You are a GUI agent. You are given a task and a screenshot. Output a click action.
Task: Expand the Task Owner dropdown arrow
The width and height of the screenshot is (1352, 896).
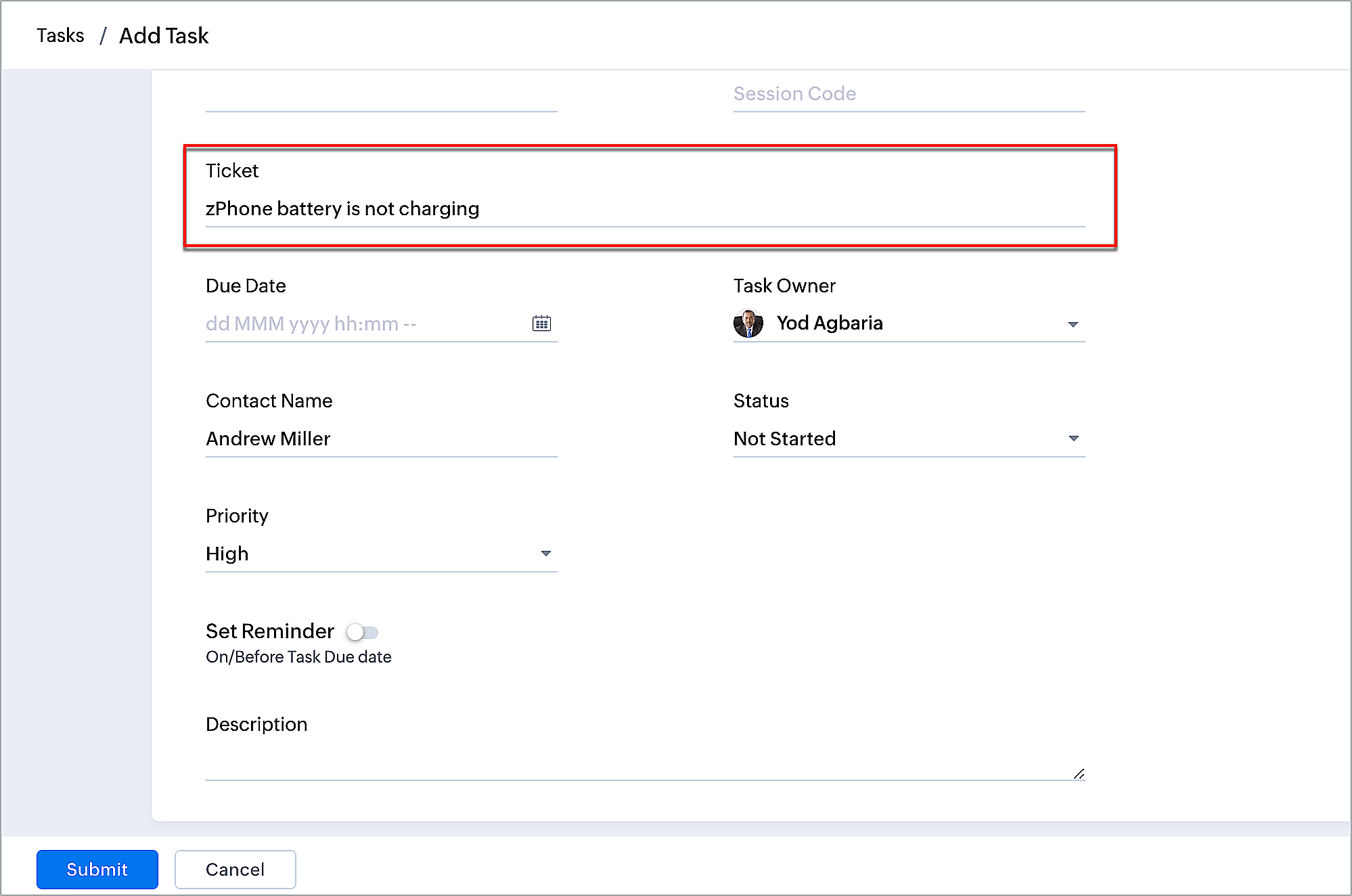pyautogui.click(x=1073, y=324)
